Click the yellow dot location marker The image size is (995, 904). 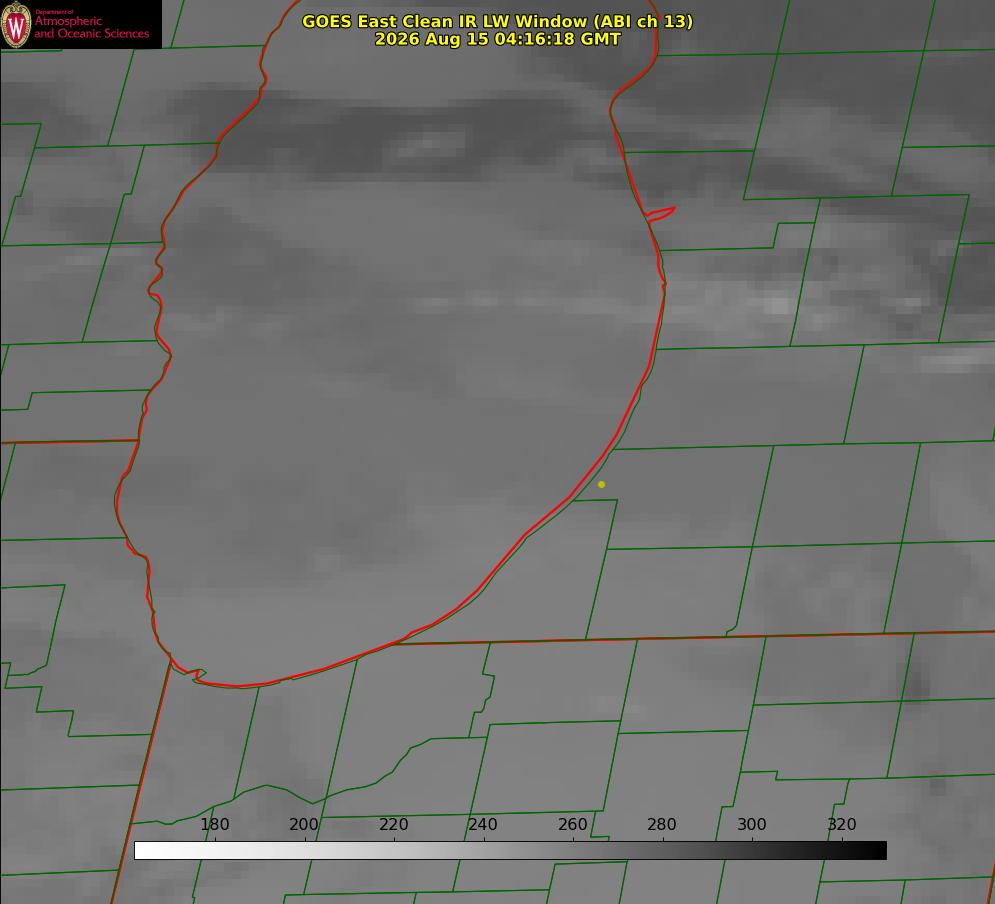click(601, 484)
